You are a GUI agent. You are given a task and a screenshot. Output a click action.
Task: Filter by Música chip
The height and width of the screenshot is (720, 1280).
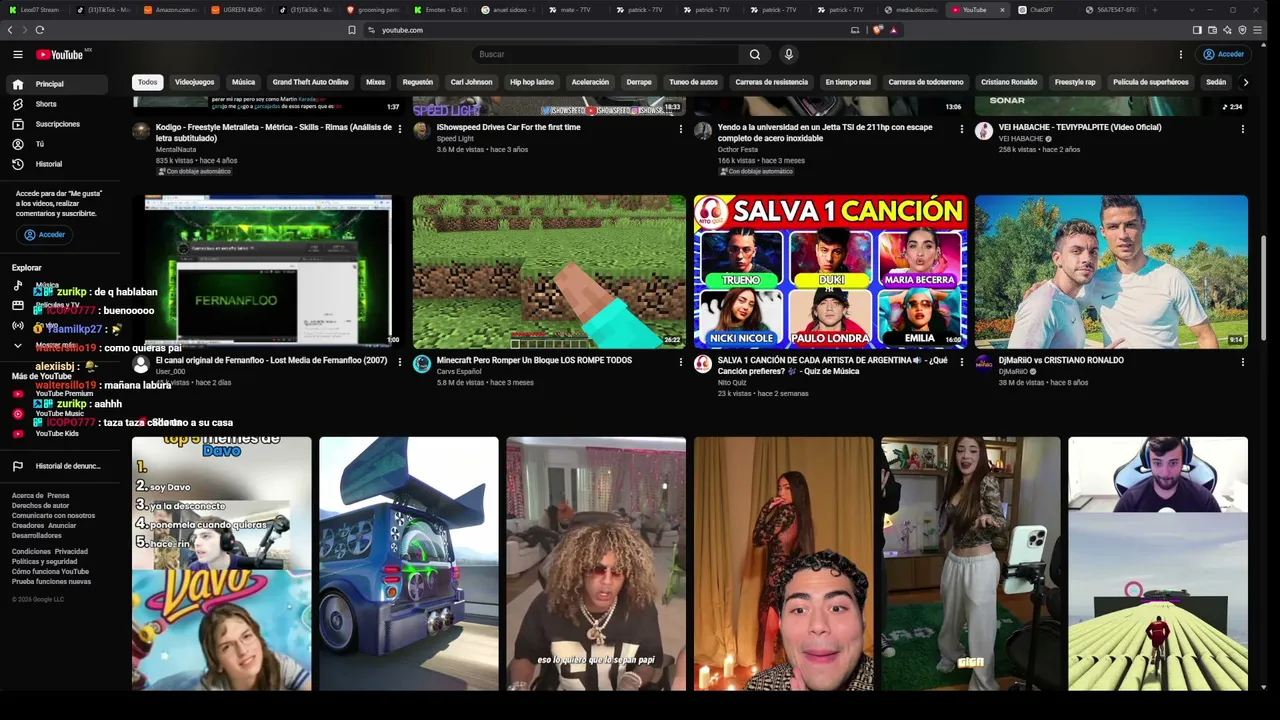point(243,82)
